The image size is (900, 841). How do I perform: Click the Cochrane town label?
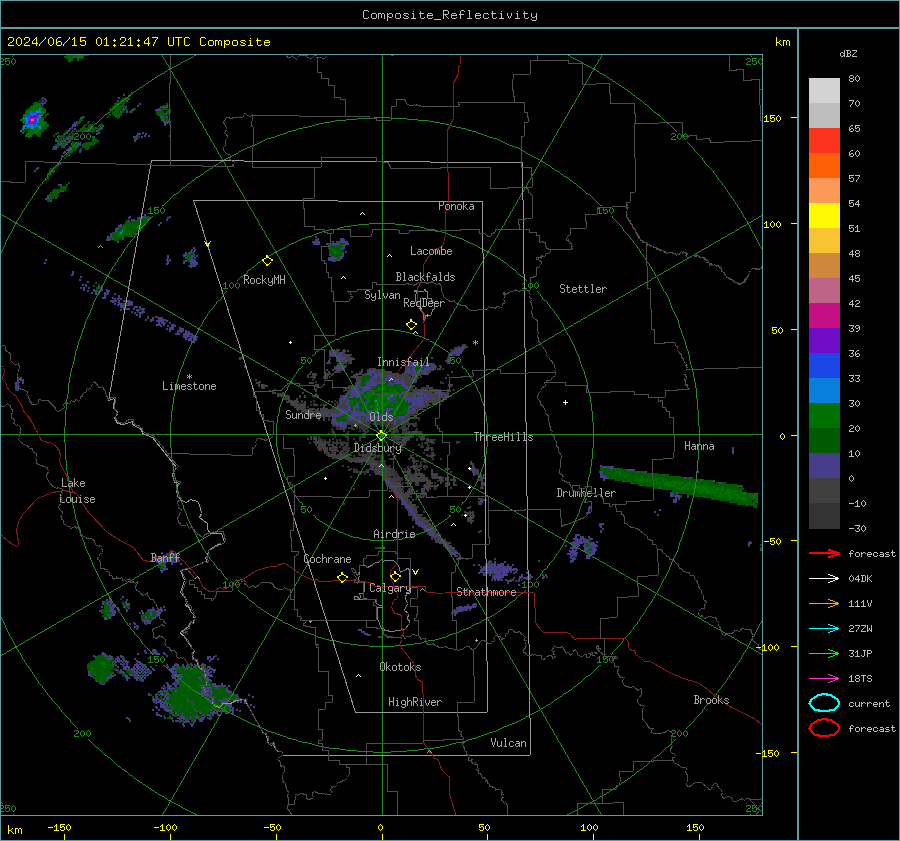click(327, 559)
